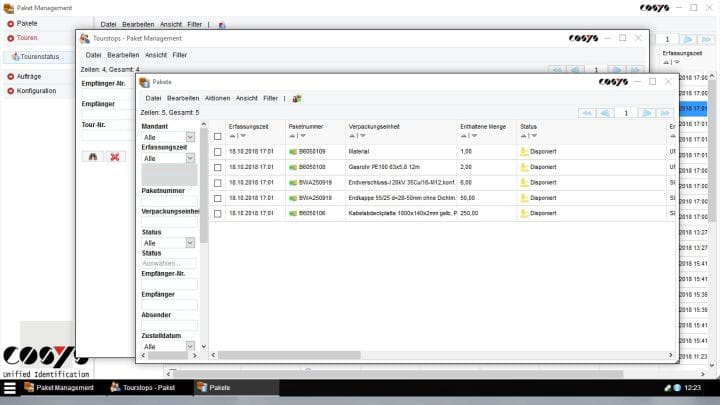This screenshot has height=405, width=720.
Task: Toggle select-all checkbox in table header
Action: pos(218,136)
